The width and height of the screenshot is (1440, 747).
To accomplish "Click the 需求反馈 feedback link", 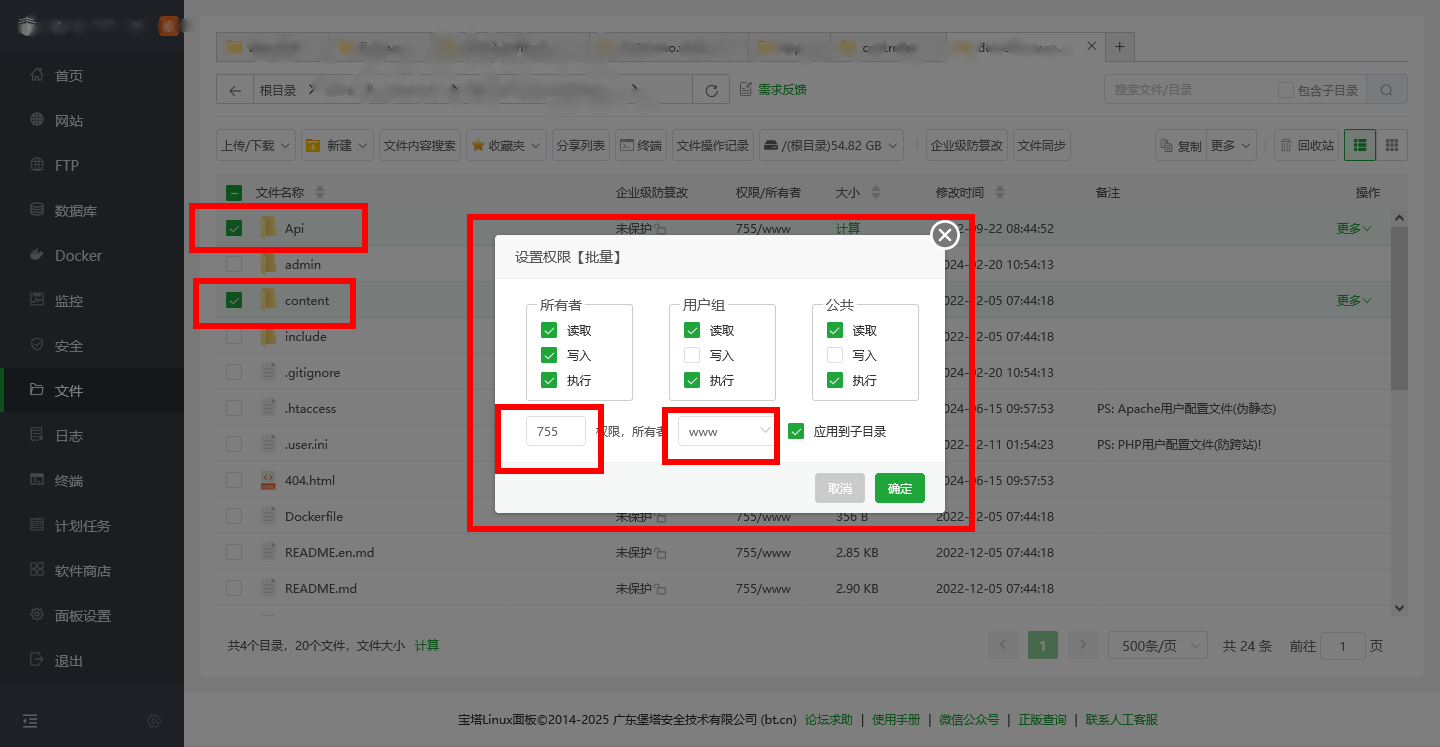I will click(x=773, y=90).
